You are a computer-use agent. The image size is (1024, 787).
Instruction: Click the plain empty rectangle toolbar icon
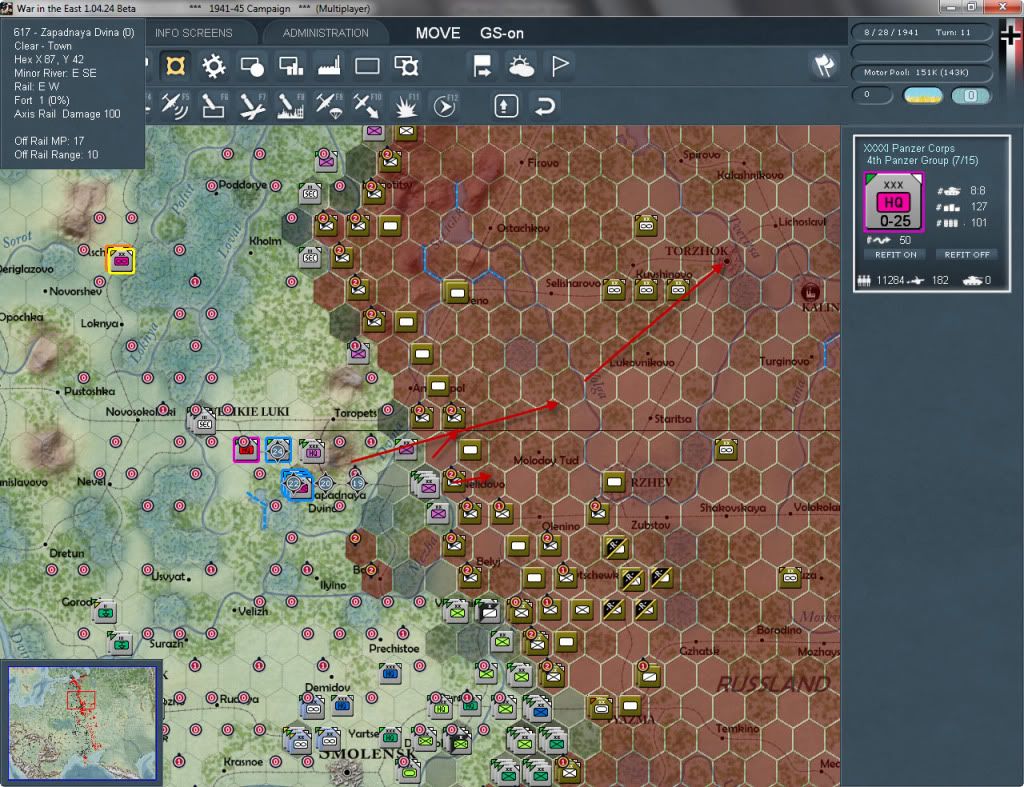pyautogui.click(x=367, y=66)
